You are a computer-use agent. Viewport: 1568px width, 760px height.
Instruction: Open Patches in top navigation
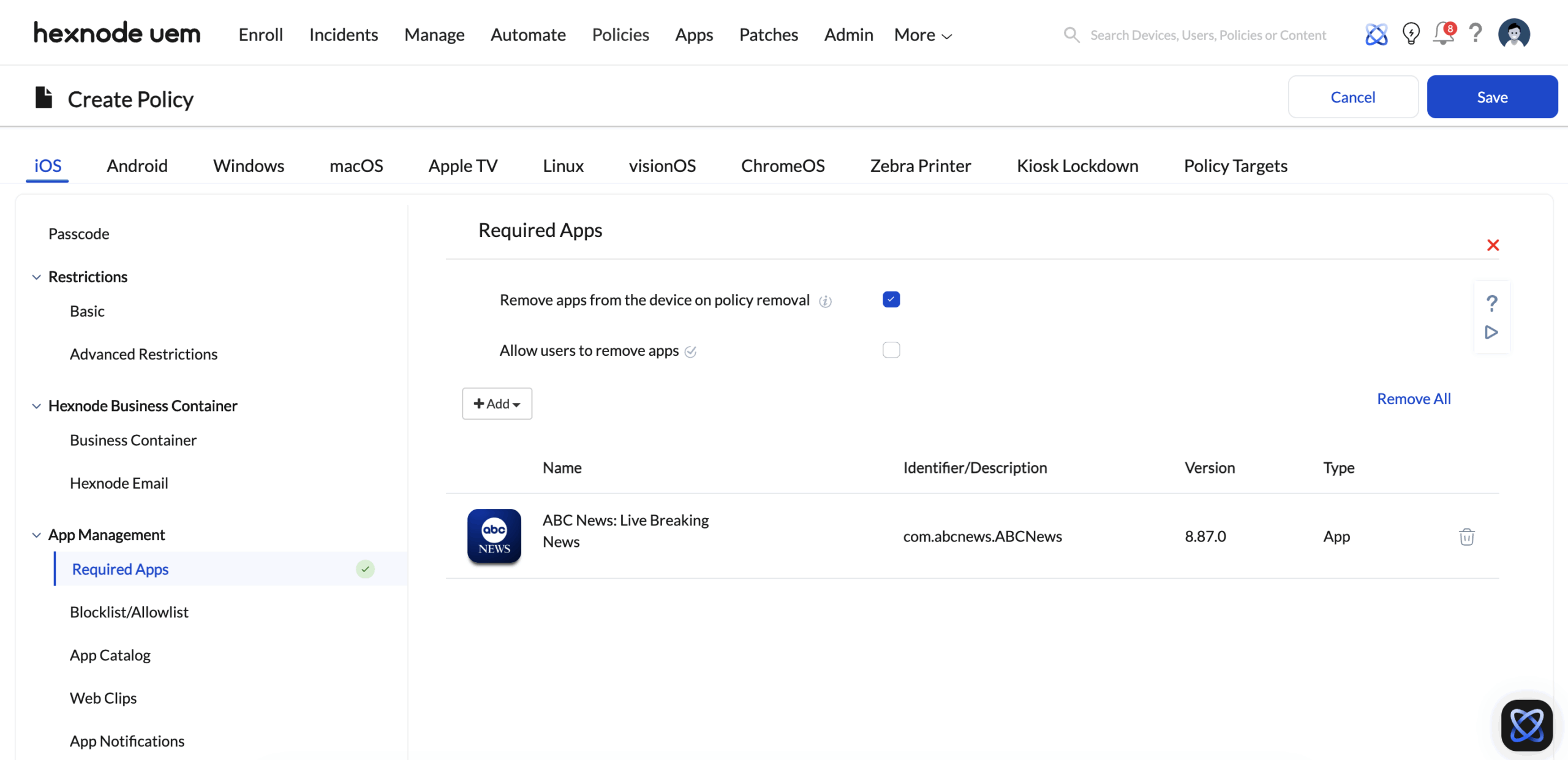[769, 35]
